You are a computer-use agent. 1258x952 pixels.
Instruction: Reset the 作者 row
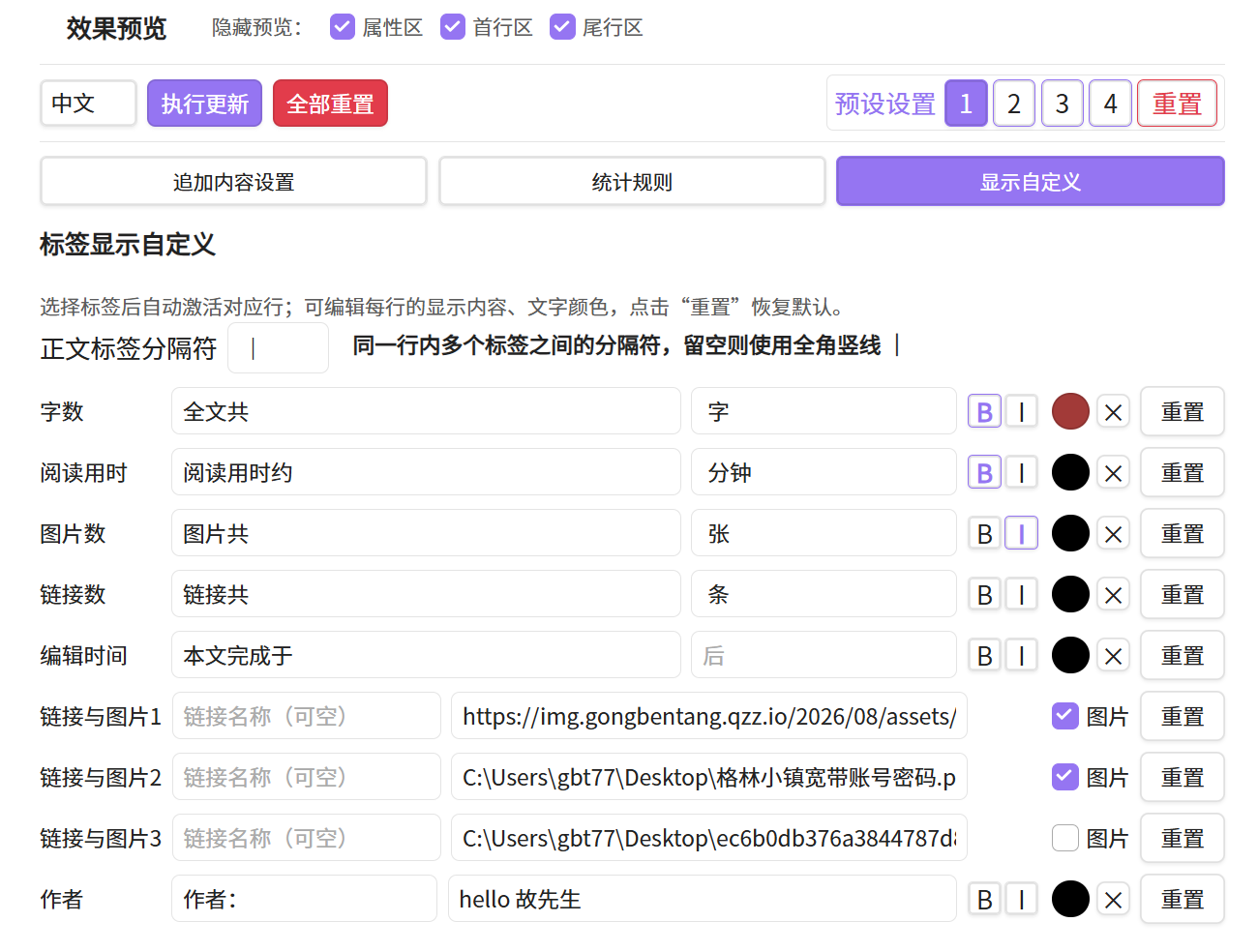(1183, 900)
